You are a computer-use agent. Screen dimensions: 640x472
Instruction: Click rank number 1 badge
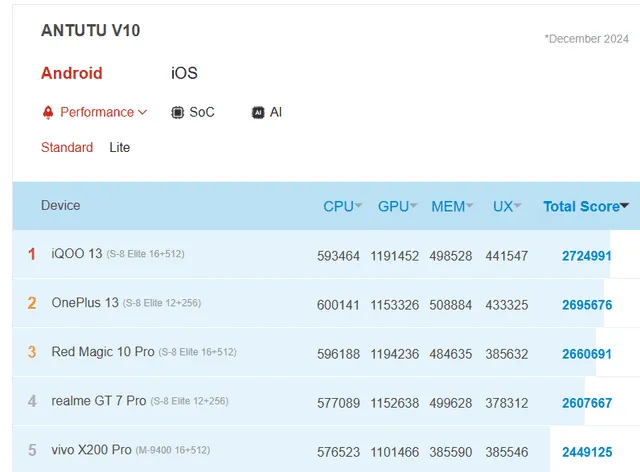tap(32, 254)
